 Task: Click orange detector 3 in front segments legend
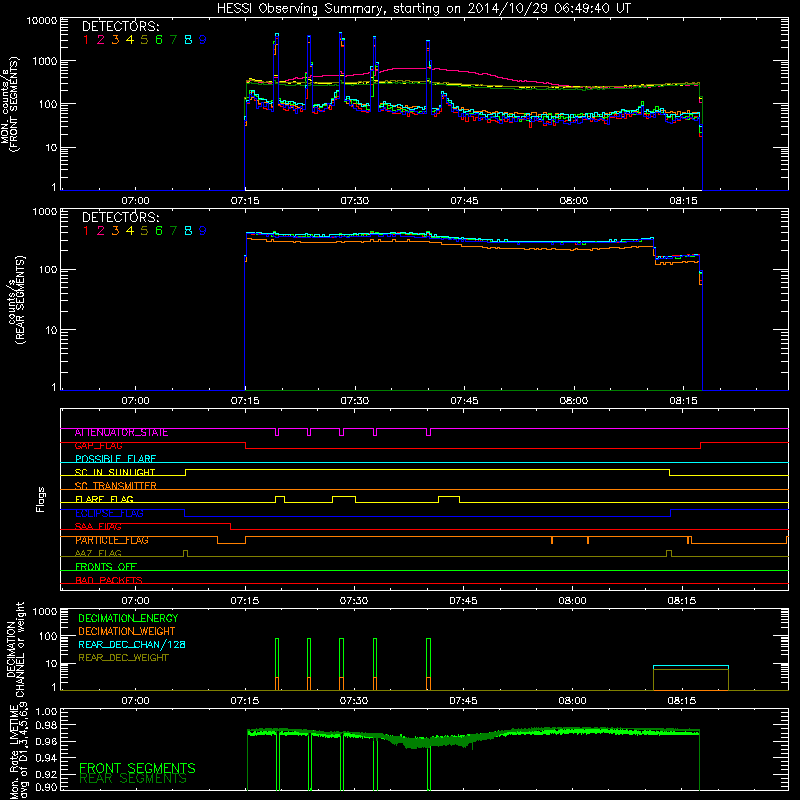click(115, 40)
